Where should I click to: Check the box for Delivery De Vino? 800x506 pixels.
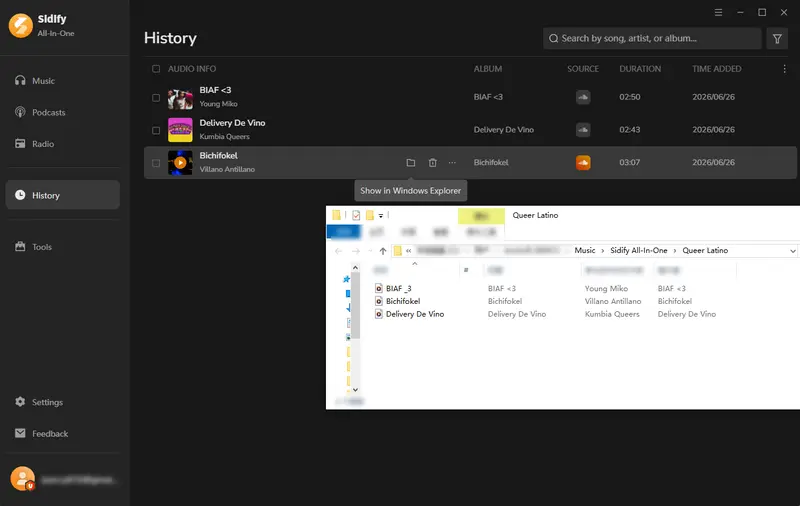156,130
